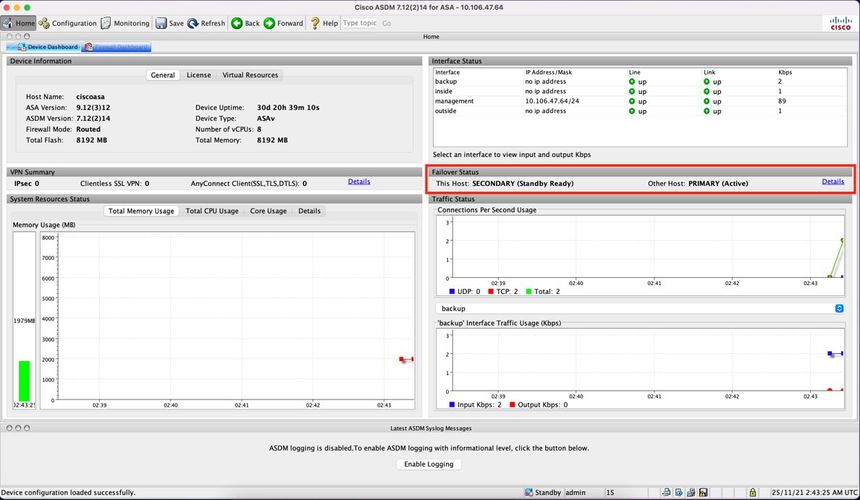Click the third status bar icon
The image size is (860, 500).
tap(691, 492)
